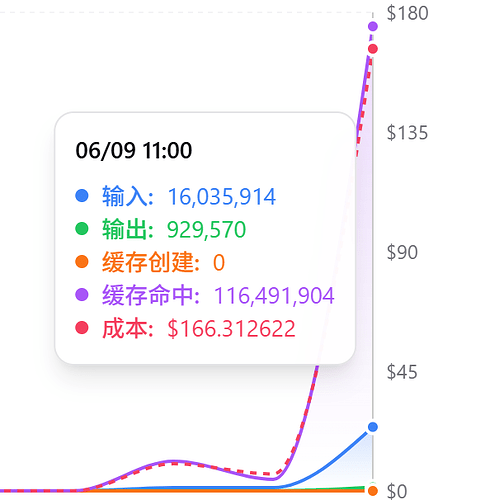Click the orange cache-creation data point marker
The image size is (485, 500).
click(x=373, y=491)
